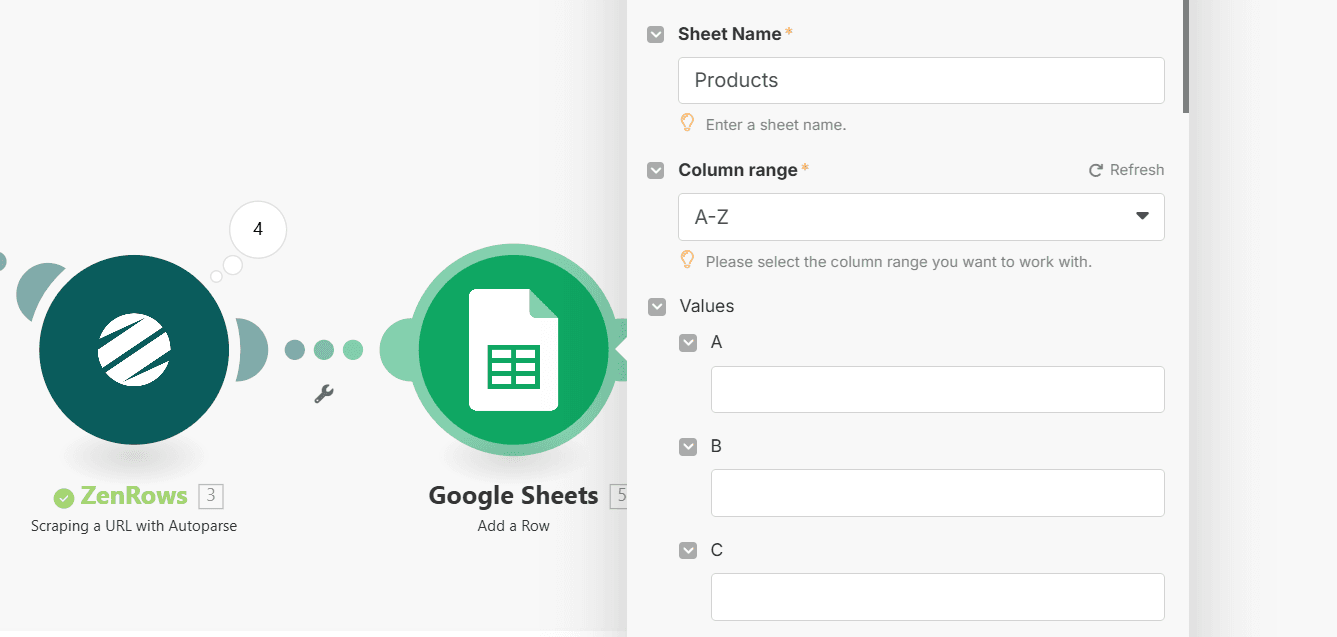The image size is (1337, 637).
Task: Toggle the checkbox beside column B
Action: [x=688, y=446]
